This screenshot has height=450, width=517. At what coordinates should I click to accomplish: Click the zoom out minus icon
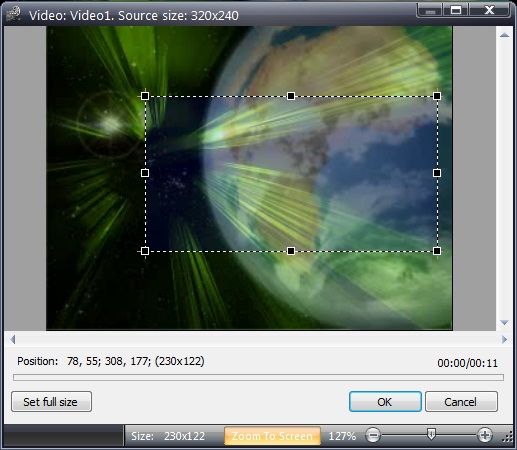point(373,435)
